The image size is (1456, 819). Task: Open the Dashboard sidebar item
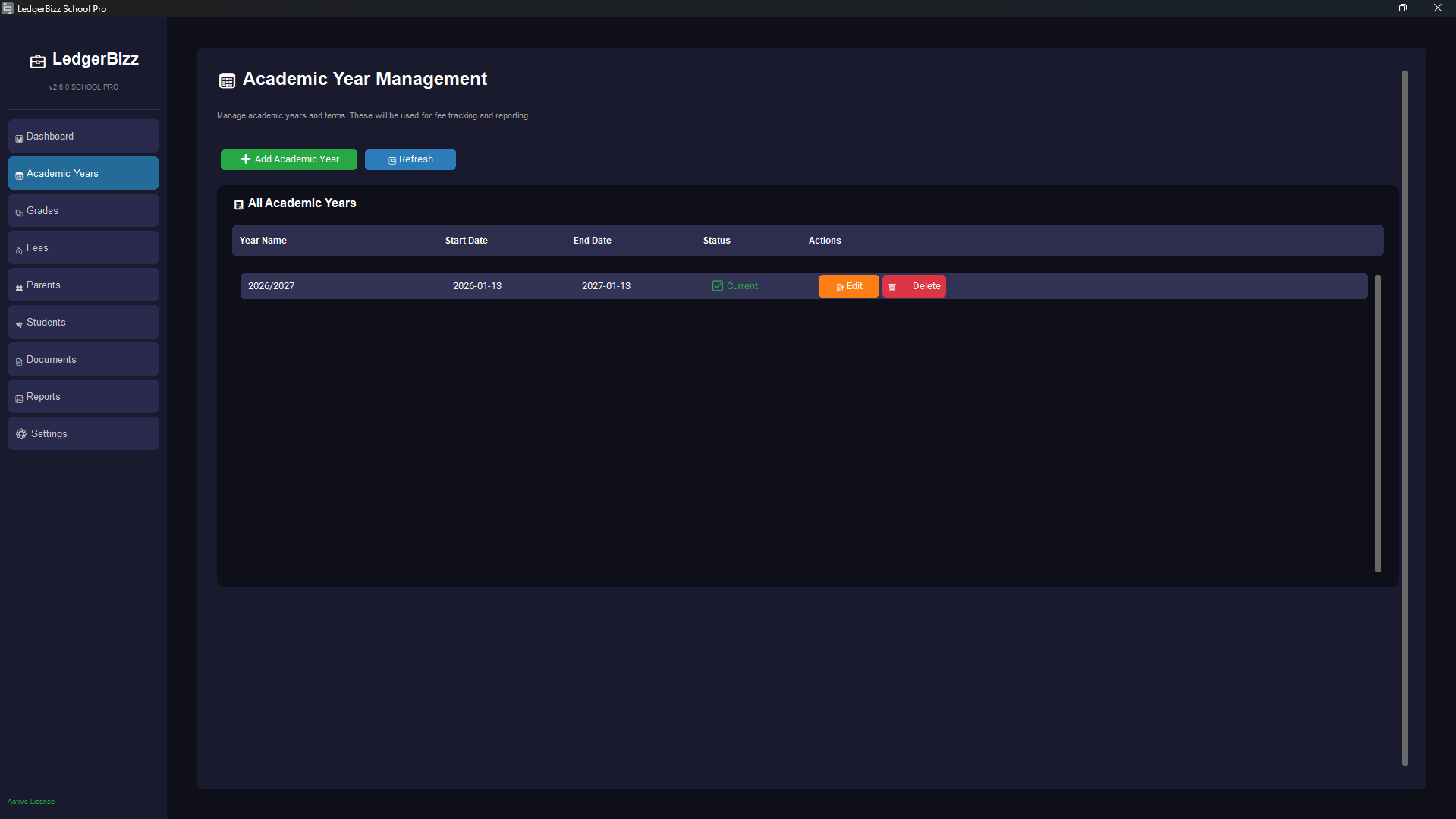coord(83,137)
